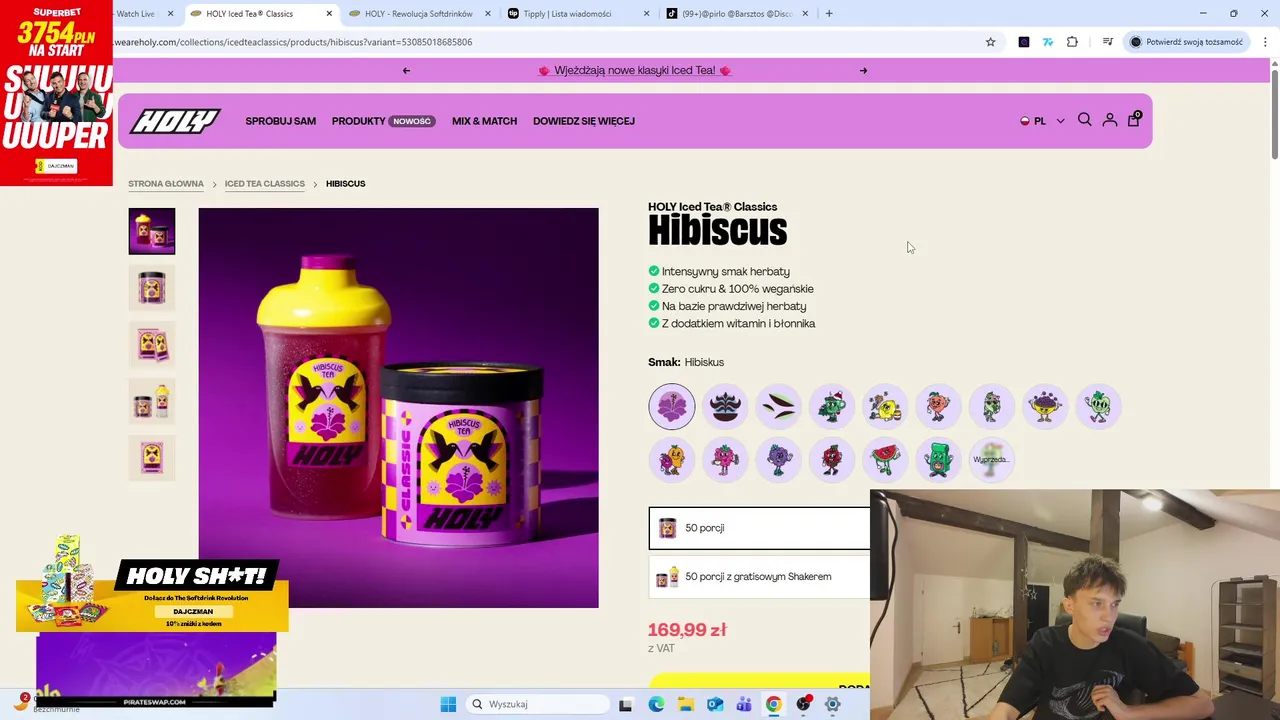
Task: Open Windows Start menu
Action: pyautogui.click(x=448, y=704)
